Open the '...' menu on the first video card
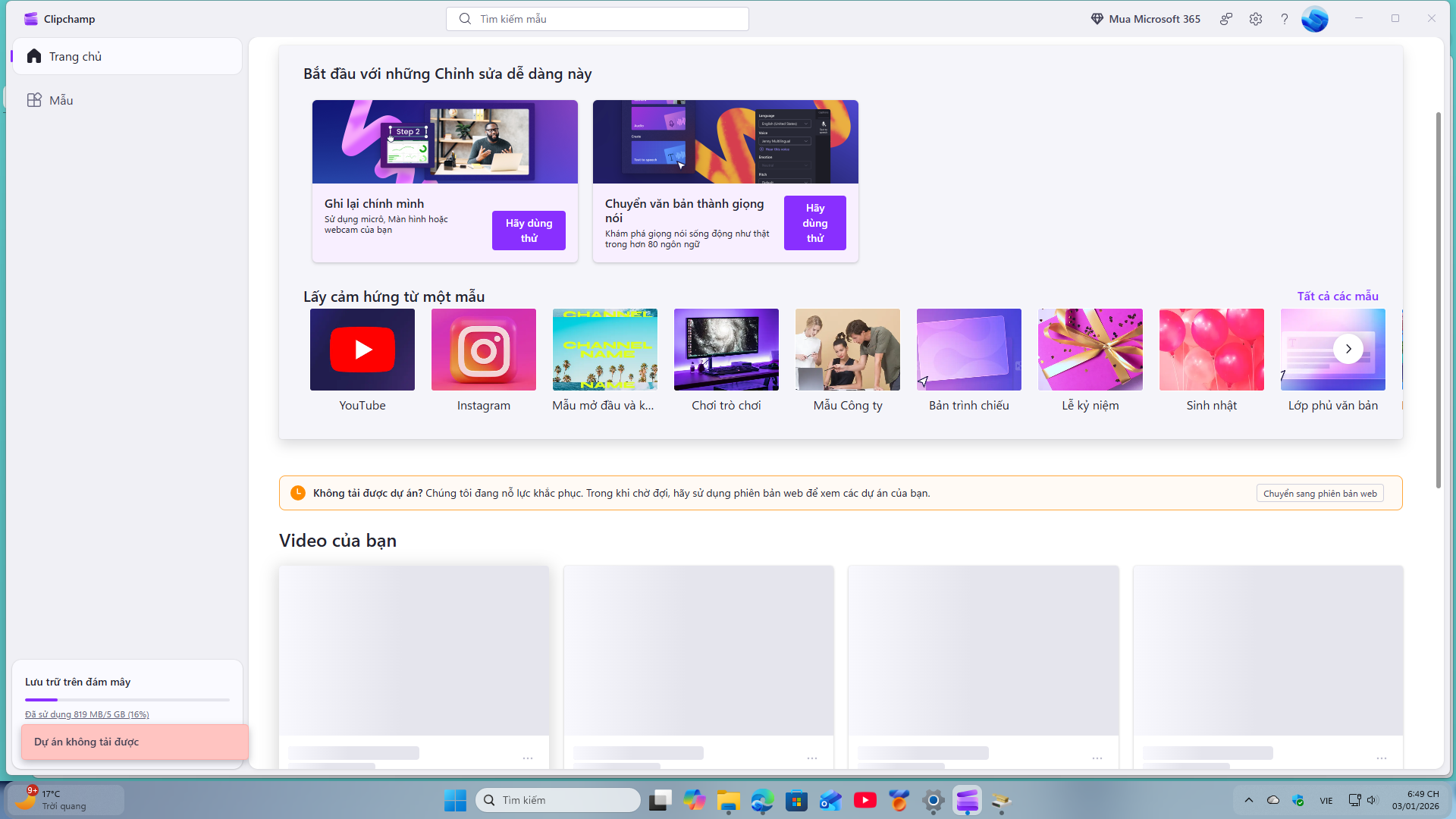 [527, 758]
